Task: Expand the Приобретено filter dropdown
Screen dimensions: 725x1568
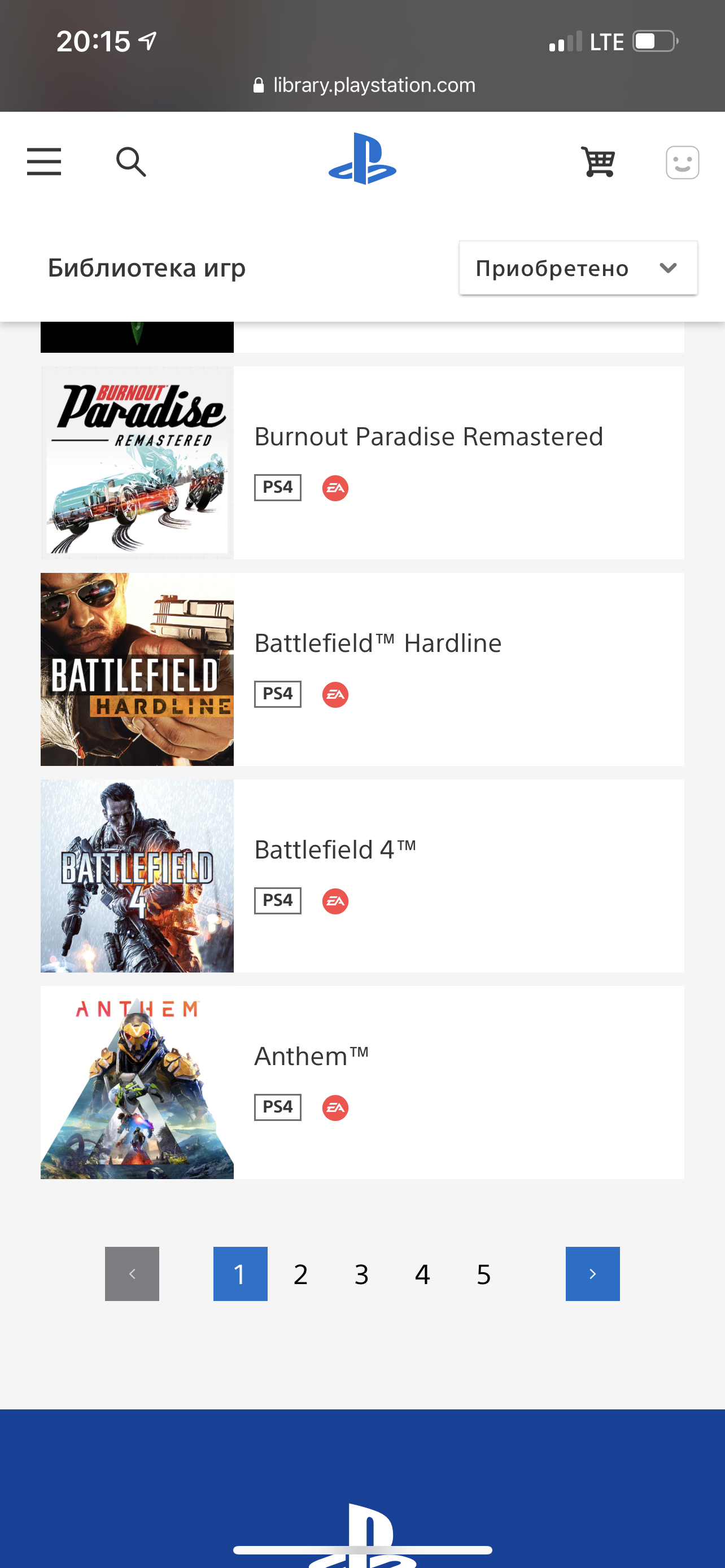Action: (x=578, y=269)
